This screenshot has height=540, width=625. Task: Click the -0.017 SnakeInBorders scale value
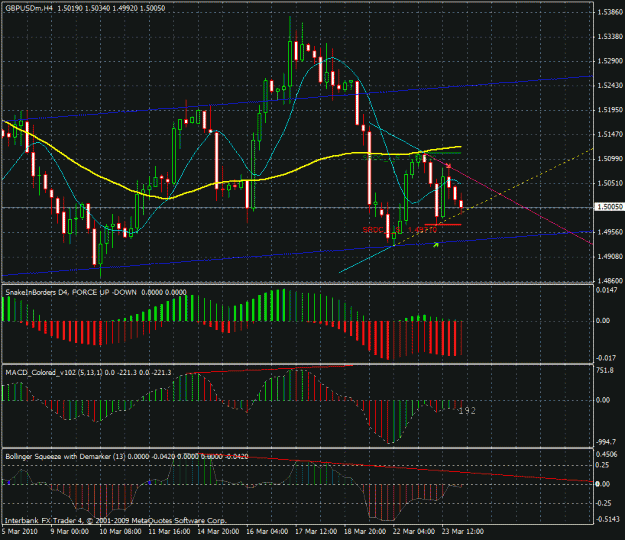(607, 358)
